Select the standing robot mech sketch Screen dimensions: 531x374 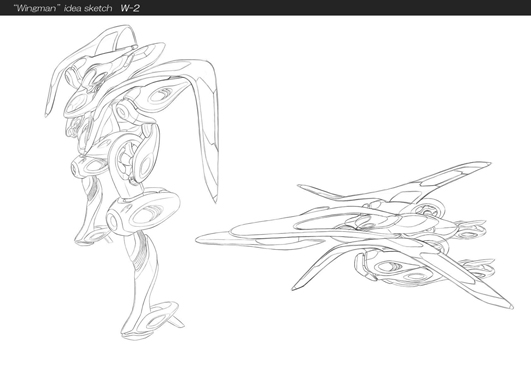coord(131,182)
